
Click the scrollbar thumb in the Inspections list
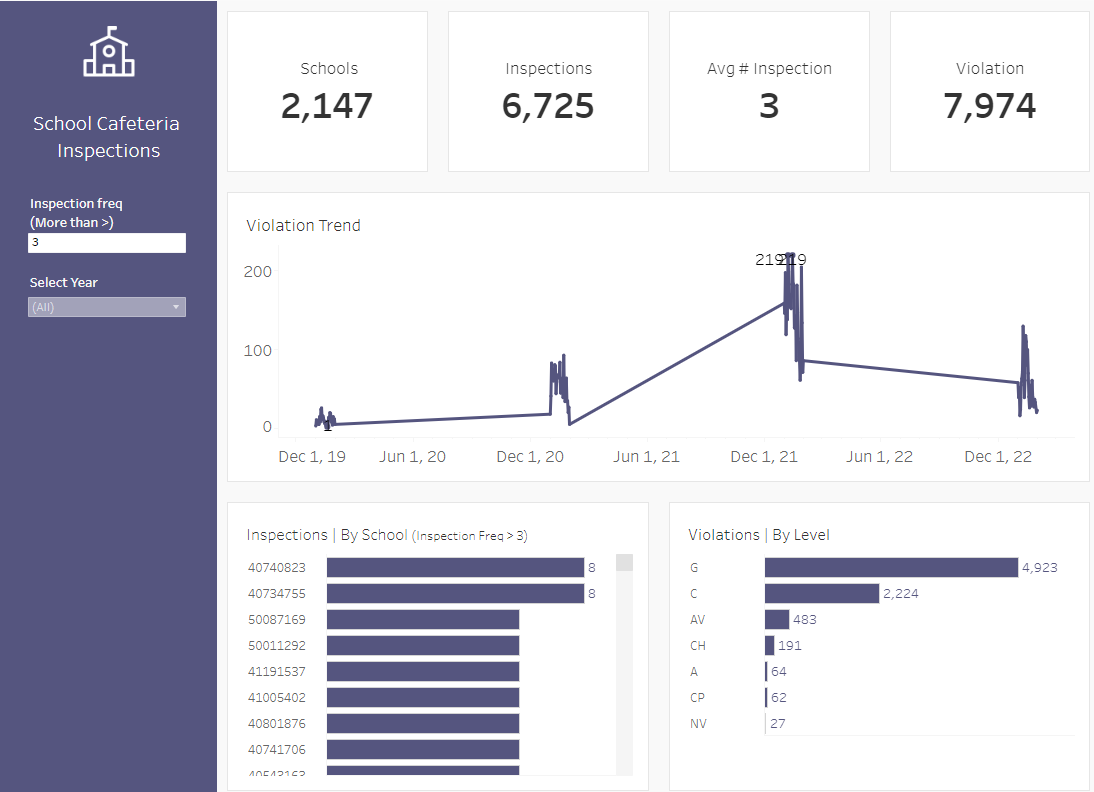624,562
